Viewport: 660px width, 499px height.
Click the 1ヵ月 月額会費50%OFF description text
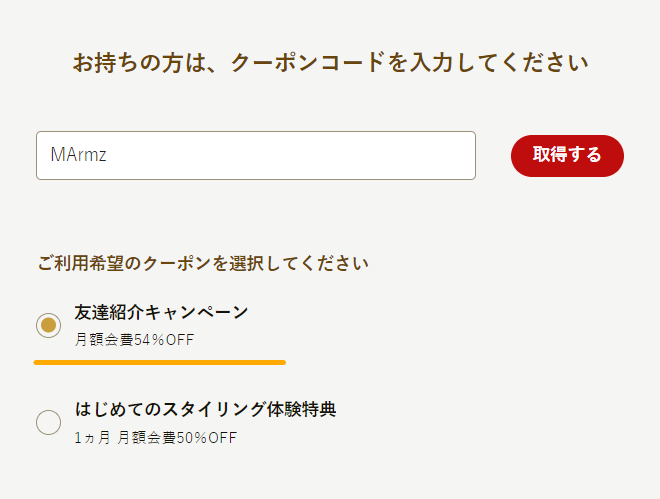[155, 438]
